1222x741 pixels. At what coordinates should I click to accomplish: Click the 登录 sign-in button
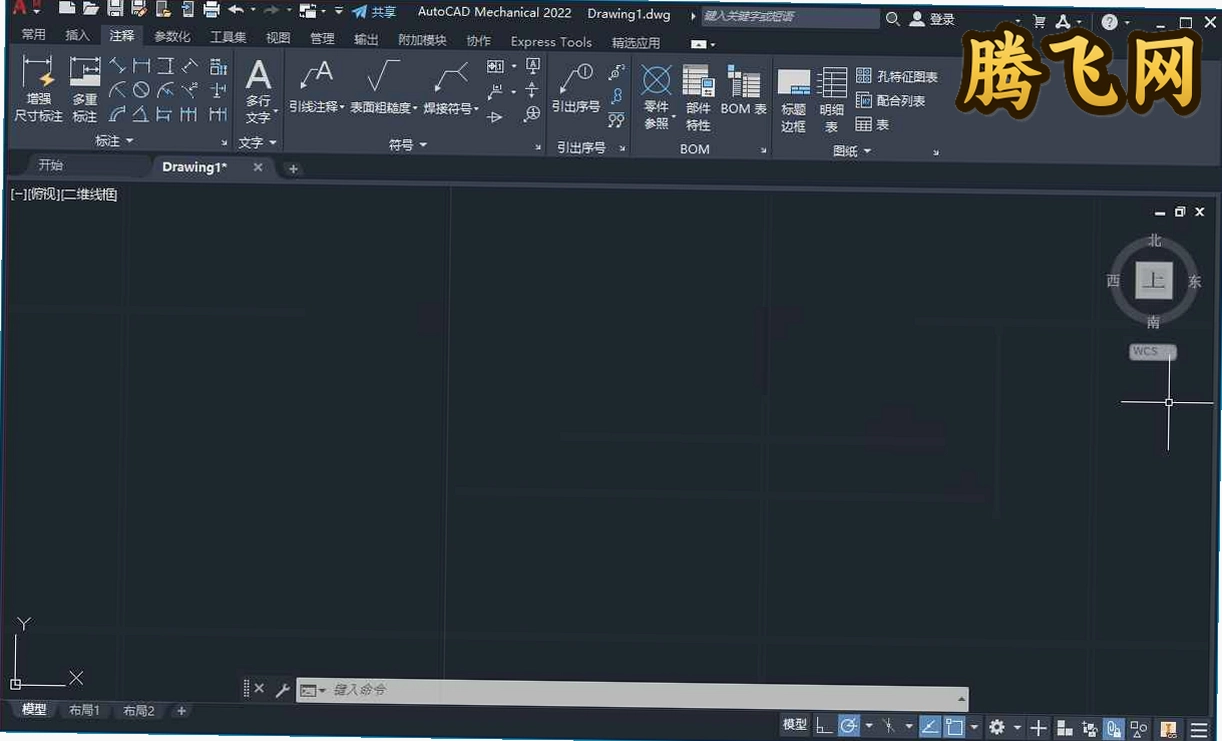932,19
